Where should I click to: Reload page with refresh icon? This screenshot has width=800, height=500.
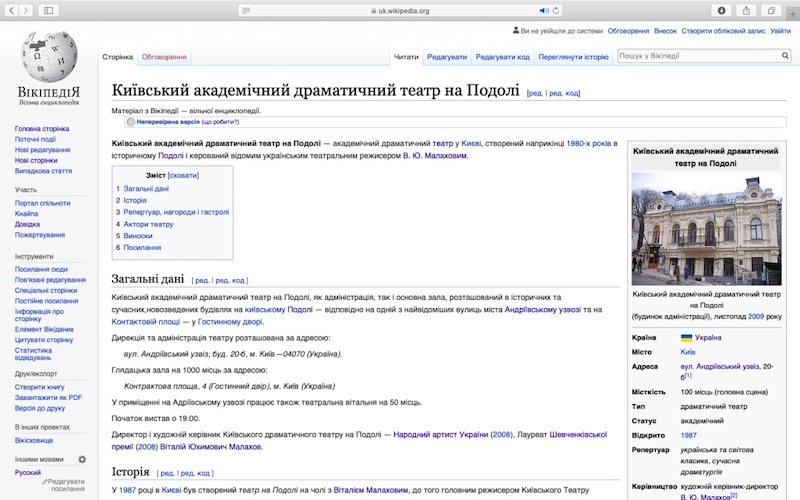[556, 11]
